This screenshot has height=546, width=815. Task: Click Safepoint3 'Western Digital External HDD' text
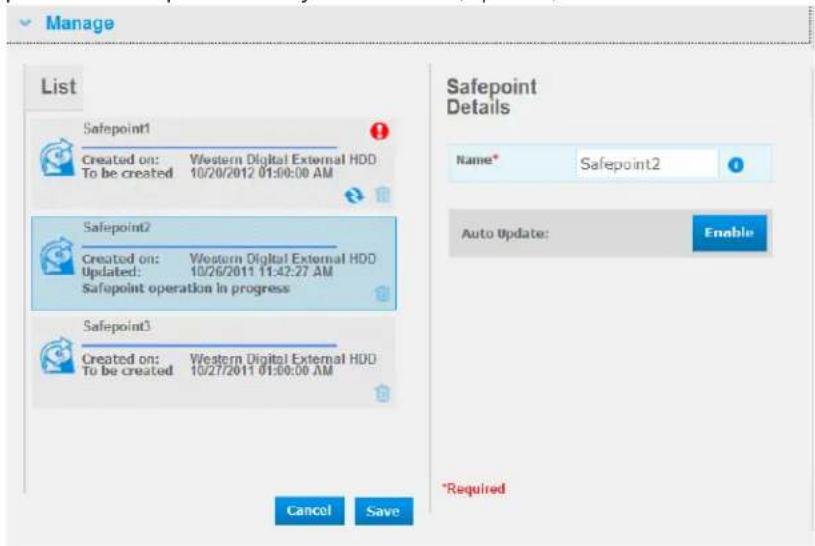coord(283,358)
